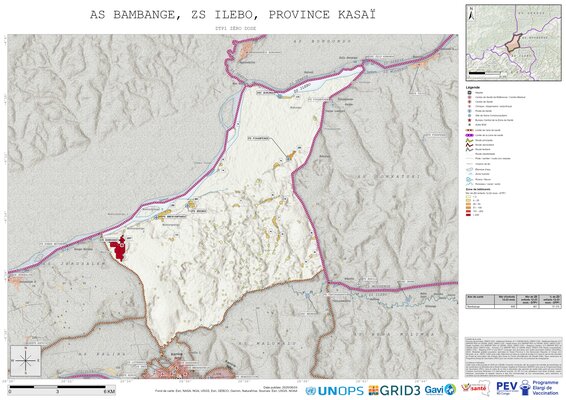Select the 'DTP1 ZÉRO DOSE' subtitle

pyautogui.click(x=235, y=28)
